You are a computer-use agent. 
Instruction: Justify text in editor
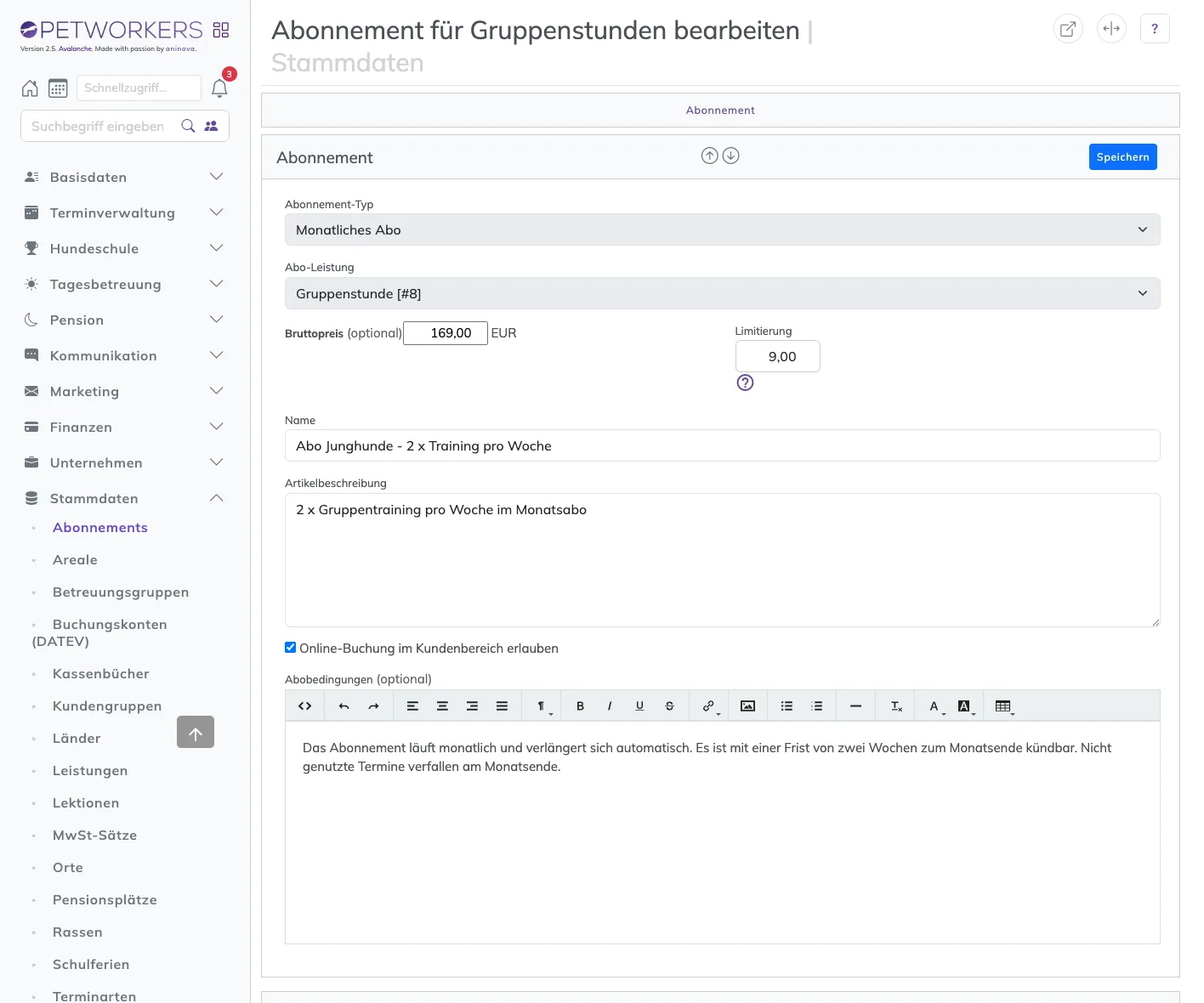tap(502, 705)
